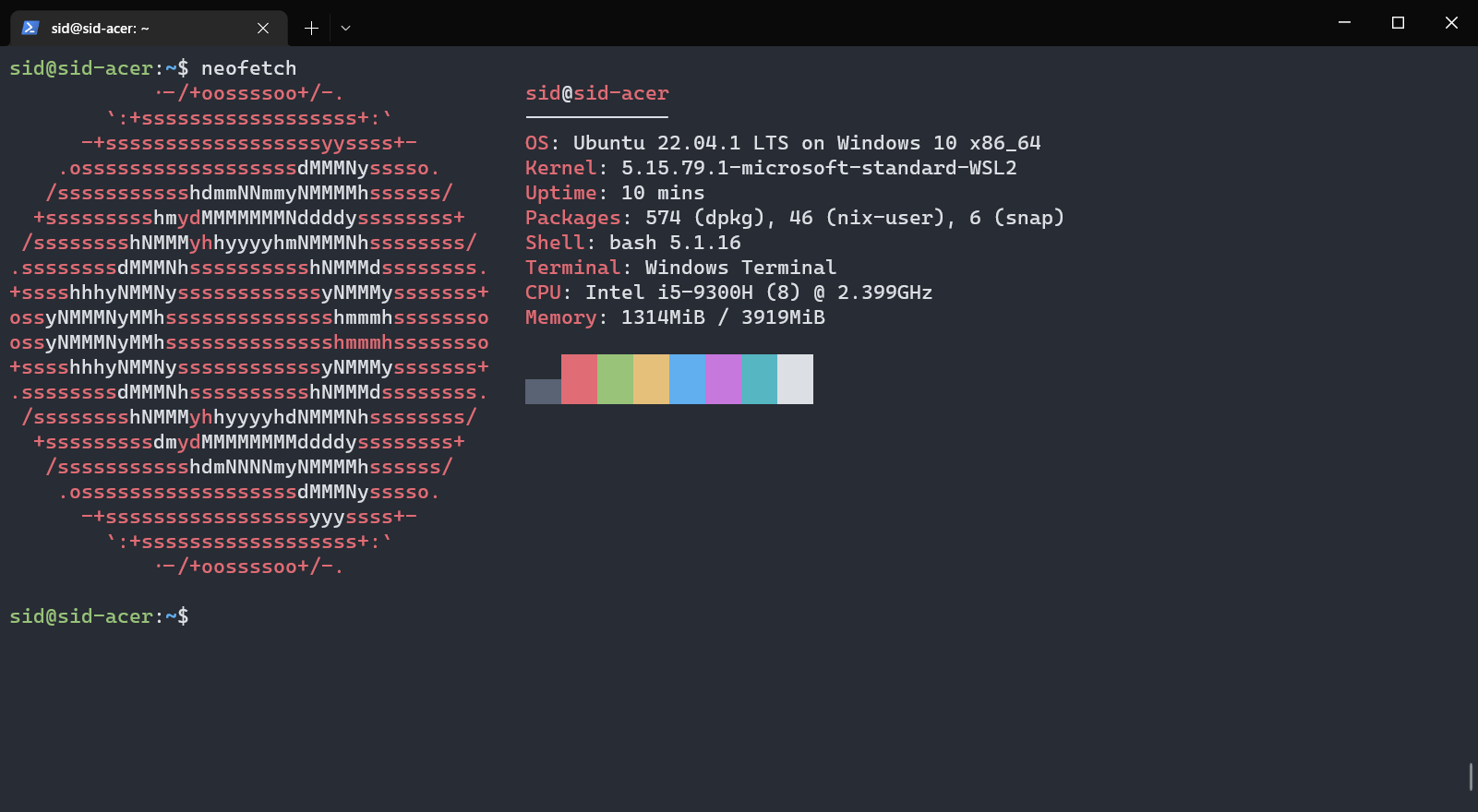
Task: Close the sid@sid-acer tab
Action: tap(263, 29)
